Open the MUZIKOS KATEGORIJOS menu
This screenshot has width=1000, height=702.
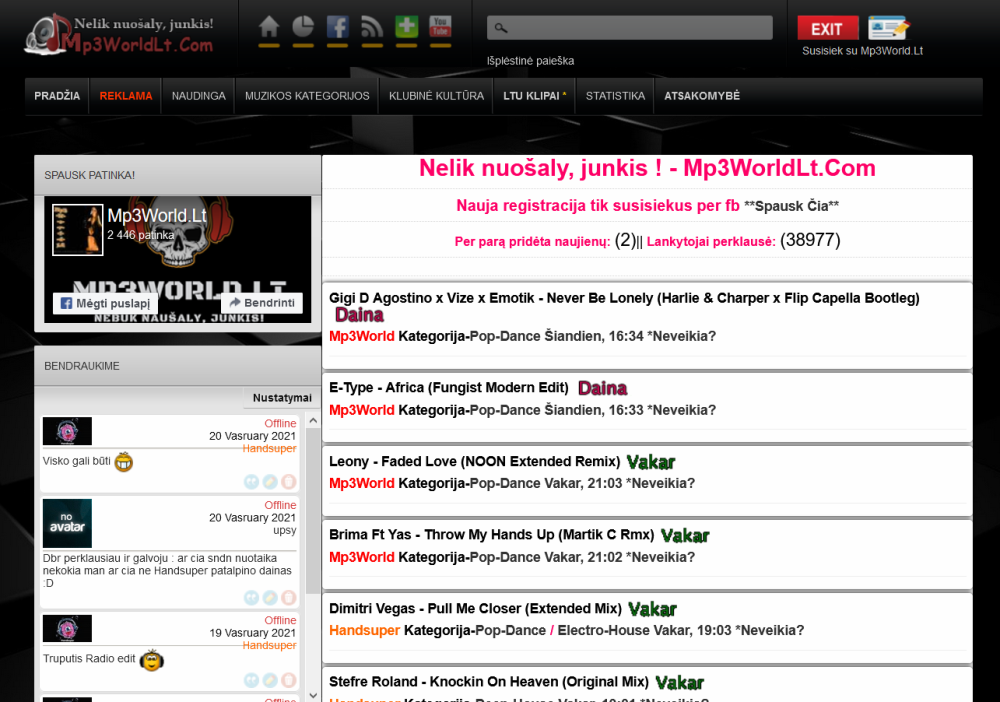click(307, 96)
